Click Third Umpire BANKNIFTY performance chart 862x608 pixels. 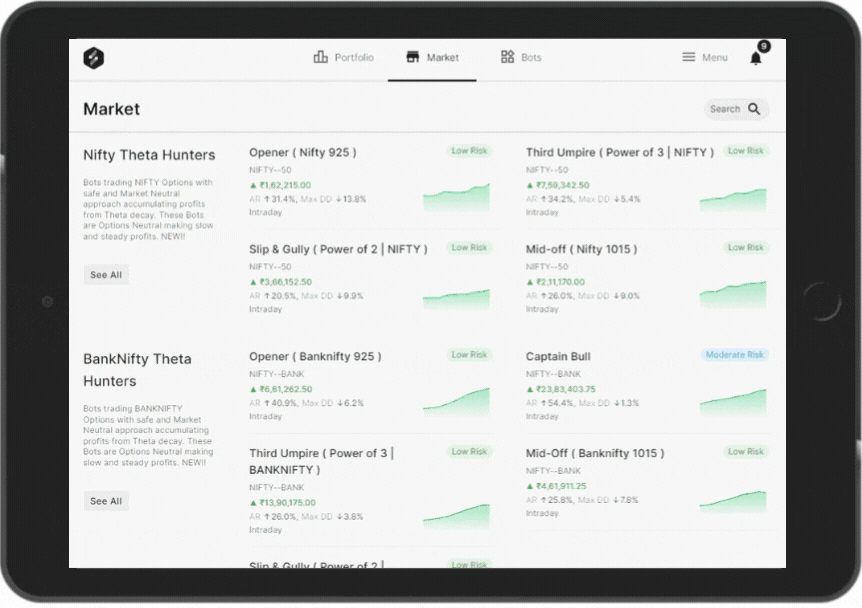coord(456,516)
